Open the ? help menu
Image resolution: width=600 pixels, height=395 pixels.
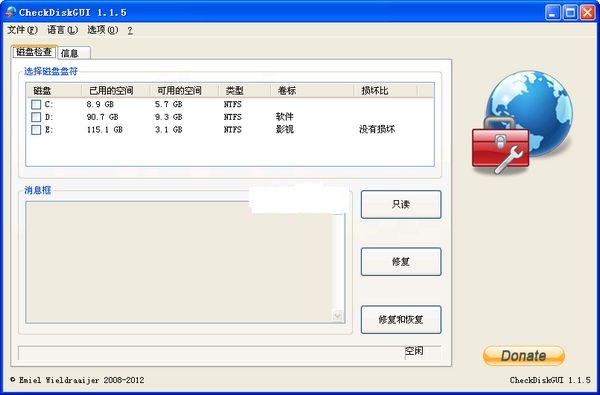click(130, 30)
